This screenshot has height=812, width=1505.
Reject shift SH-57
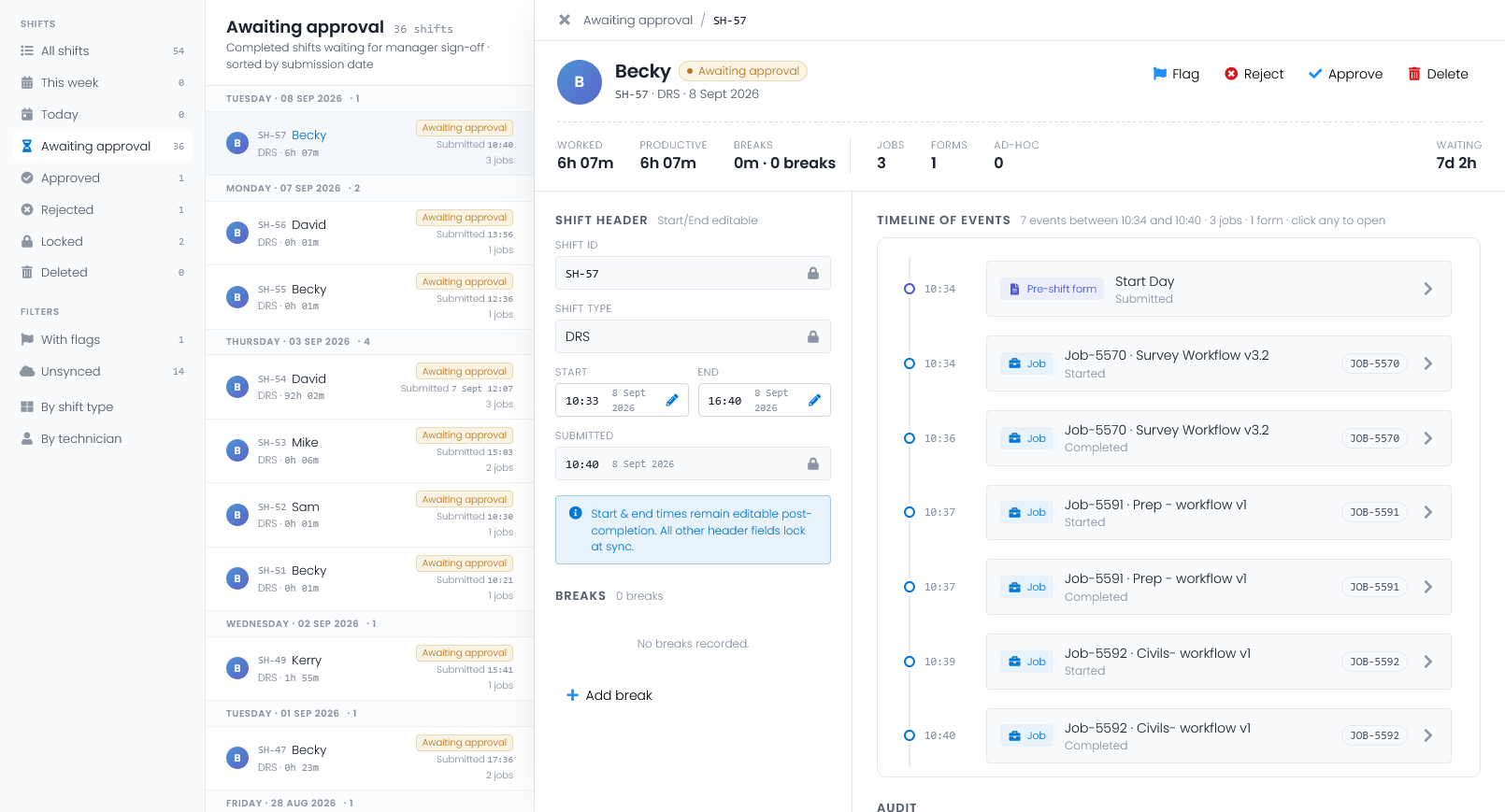[1254, 74]
